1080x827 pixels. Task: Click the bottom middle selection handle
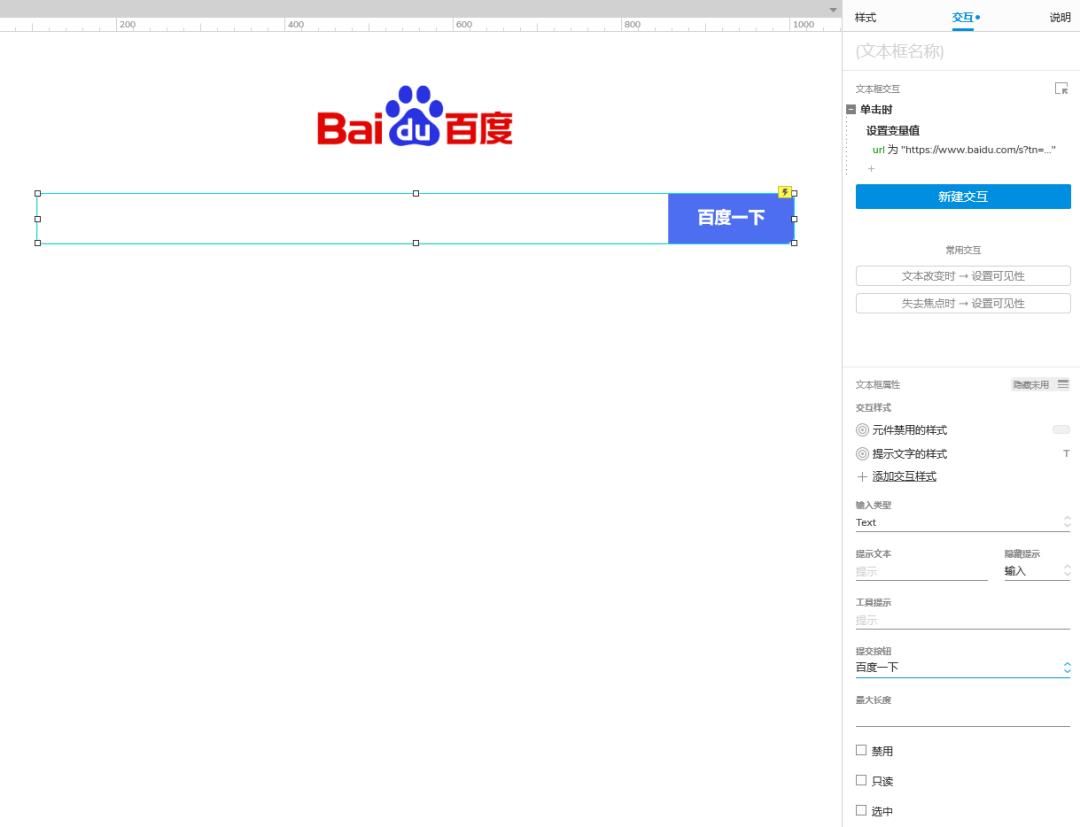416,243
